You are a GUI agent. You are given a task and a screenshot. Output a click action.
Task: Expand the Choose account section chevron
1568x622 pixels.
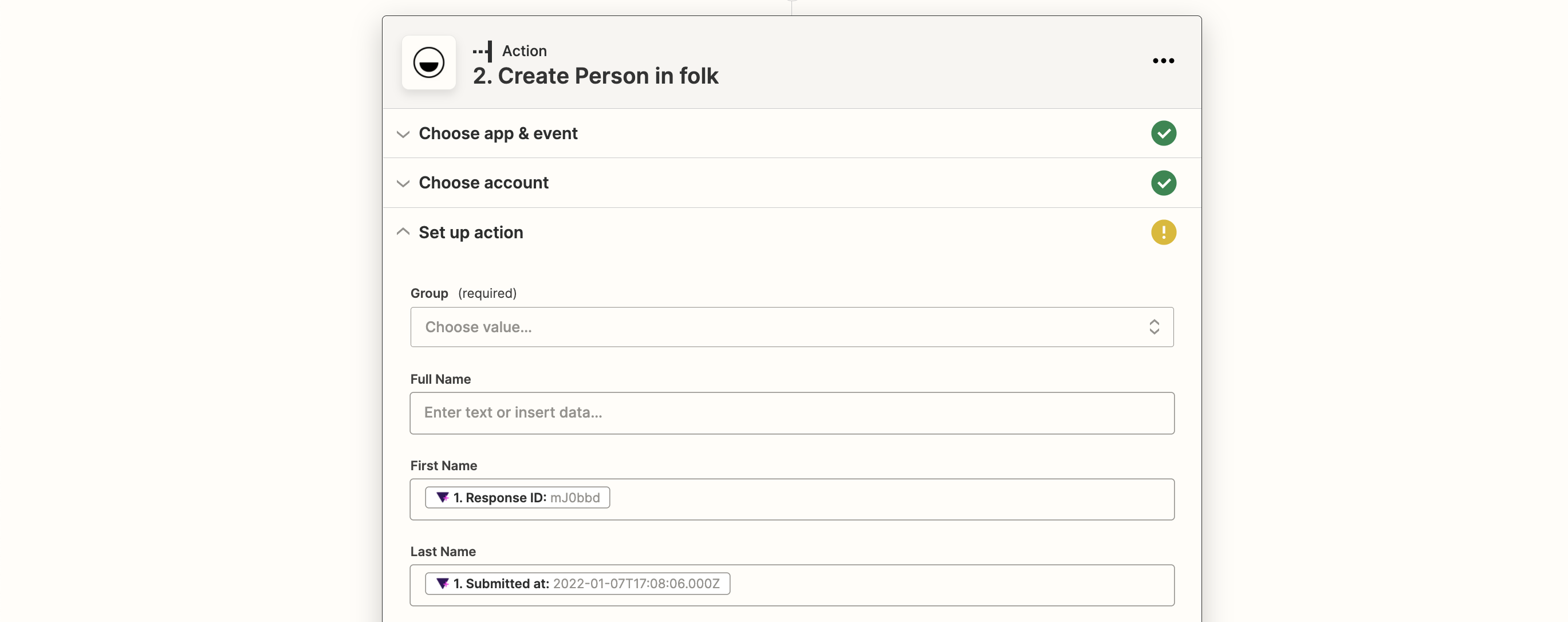(403, 183)
